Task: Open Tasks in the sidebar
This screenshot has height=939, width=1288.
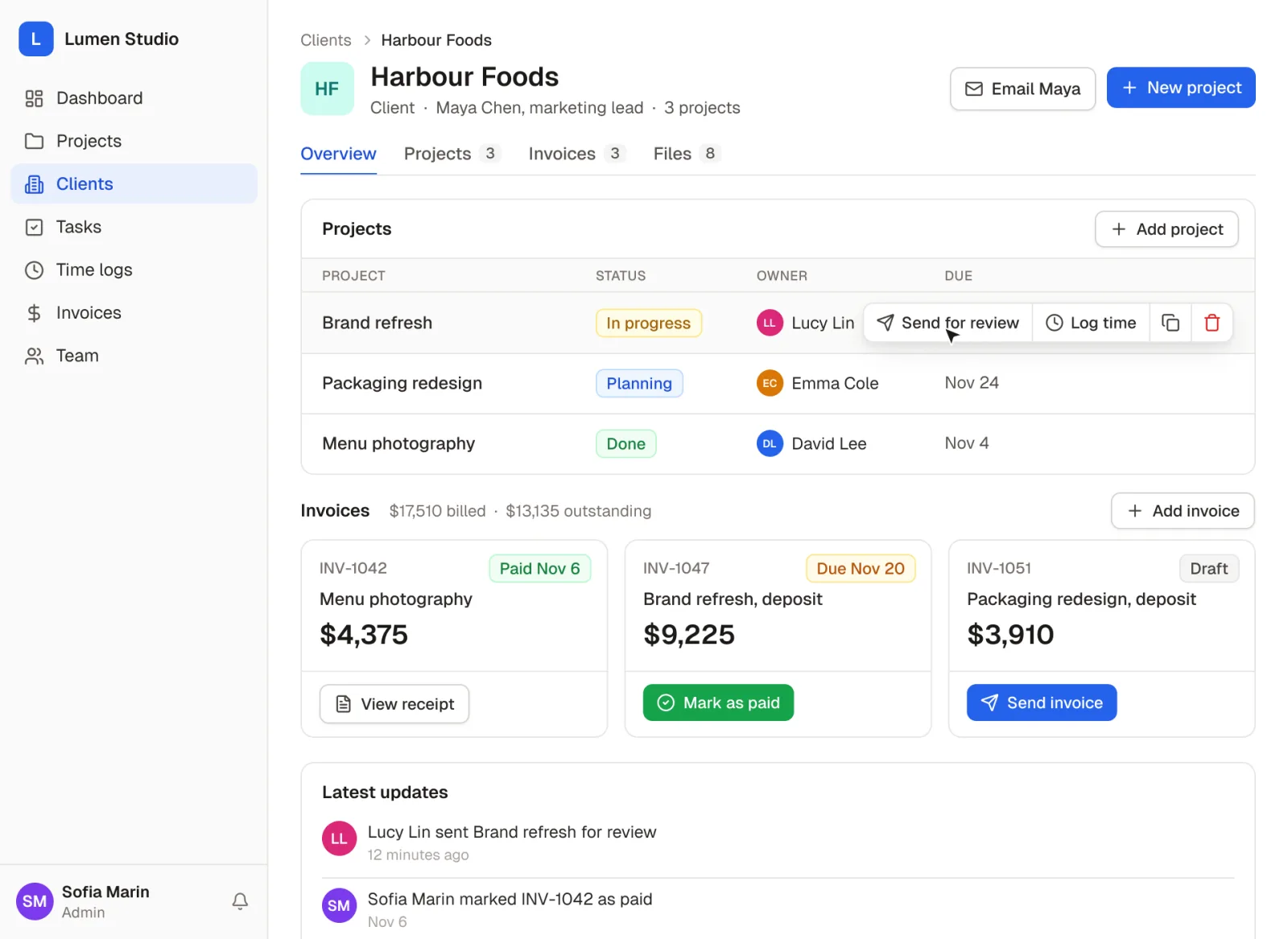Action: click(x=134, y=227)
